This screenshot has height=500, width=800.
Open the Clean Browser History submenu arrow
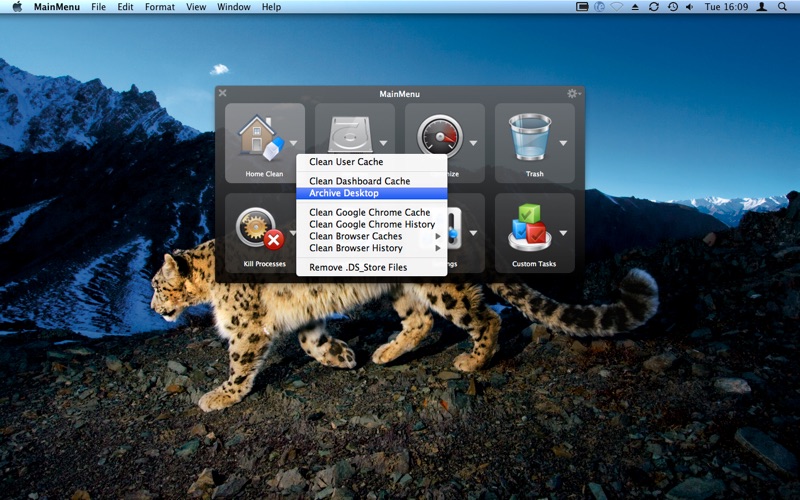coord(438,248)
